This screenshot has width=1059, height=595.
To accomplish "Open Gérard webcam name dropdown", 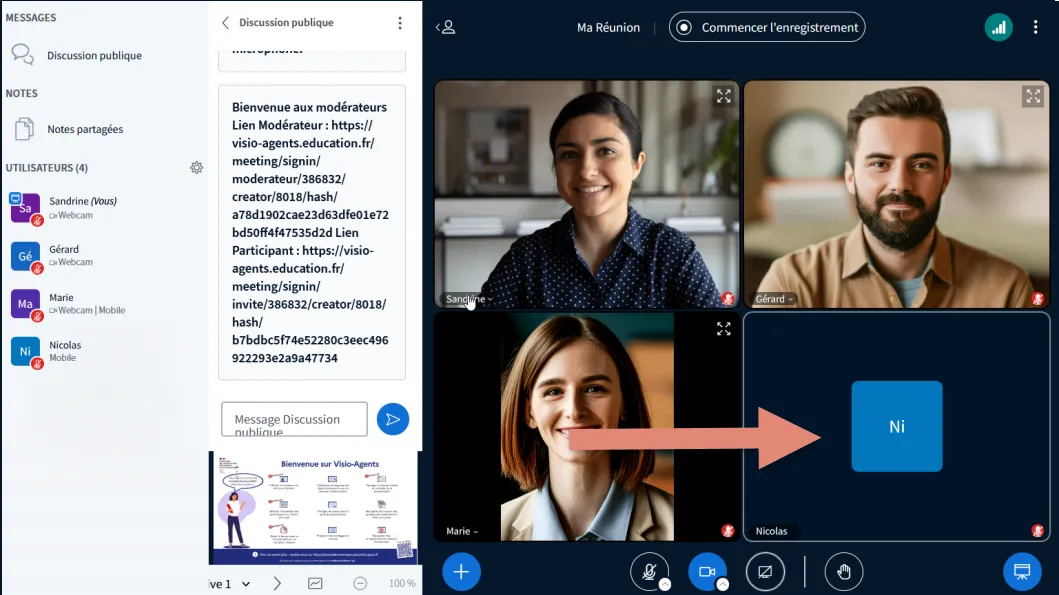I will pyautogui.click(x=774, y=299).
